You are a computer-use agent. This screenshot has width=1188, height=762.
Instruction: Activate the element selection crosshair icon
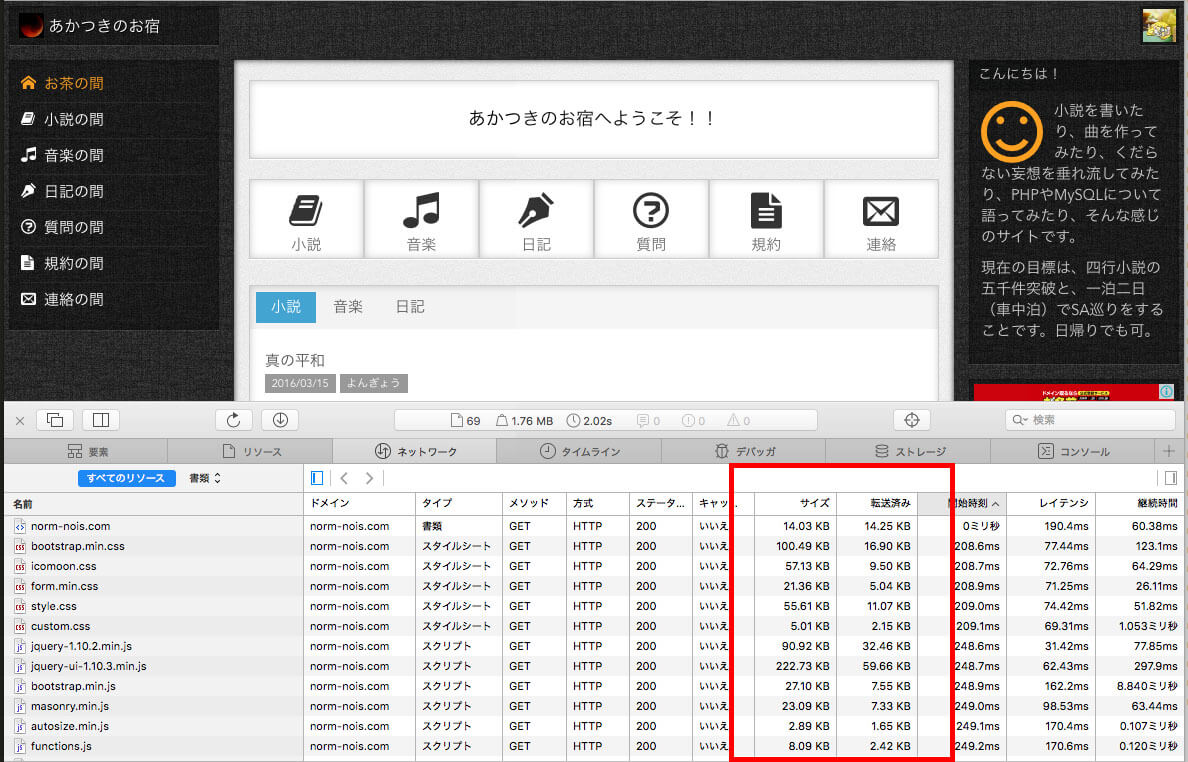point(911,420)
